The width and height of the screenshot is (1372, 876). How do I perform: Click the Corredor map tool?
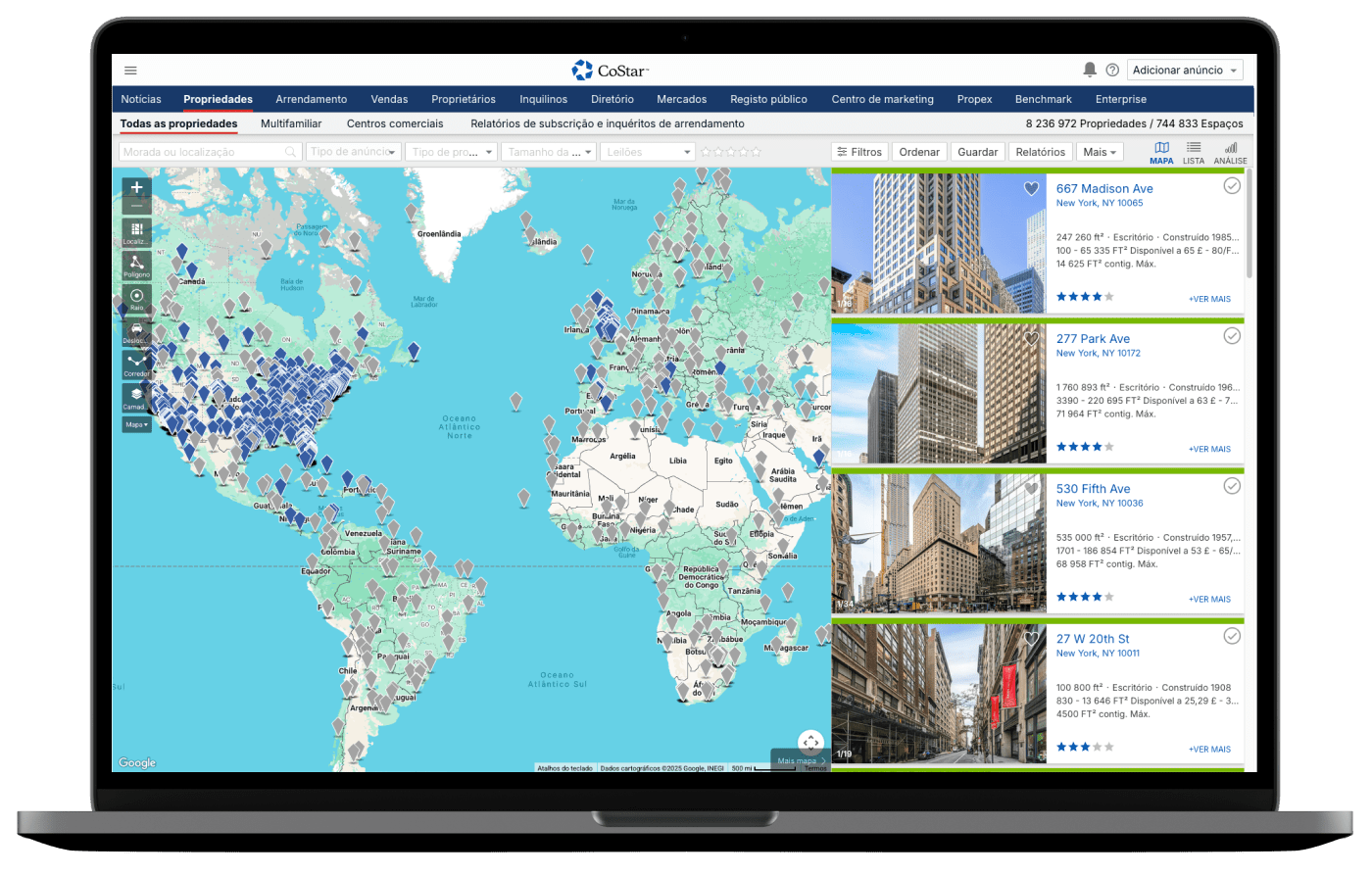coord(136,364)
